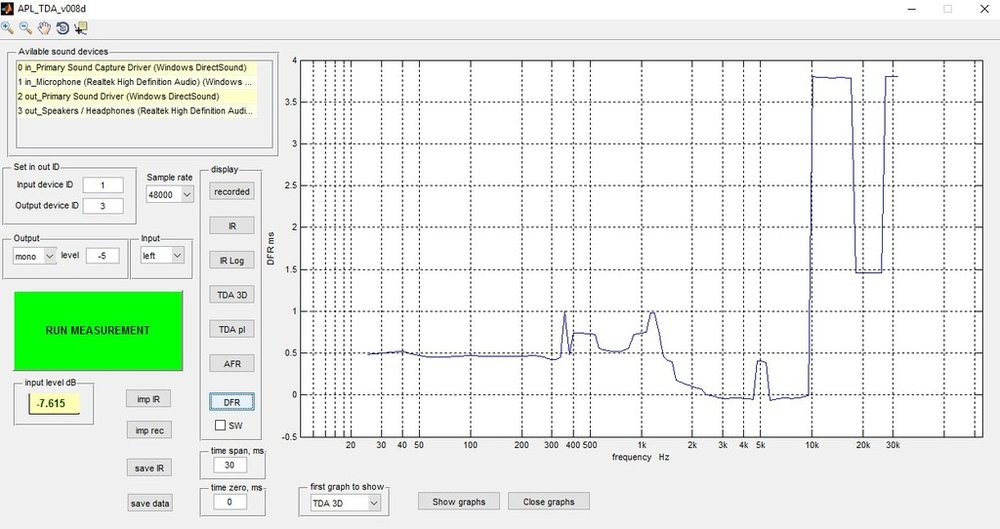Display the TDA 3D view

click(232, 295)
